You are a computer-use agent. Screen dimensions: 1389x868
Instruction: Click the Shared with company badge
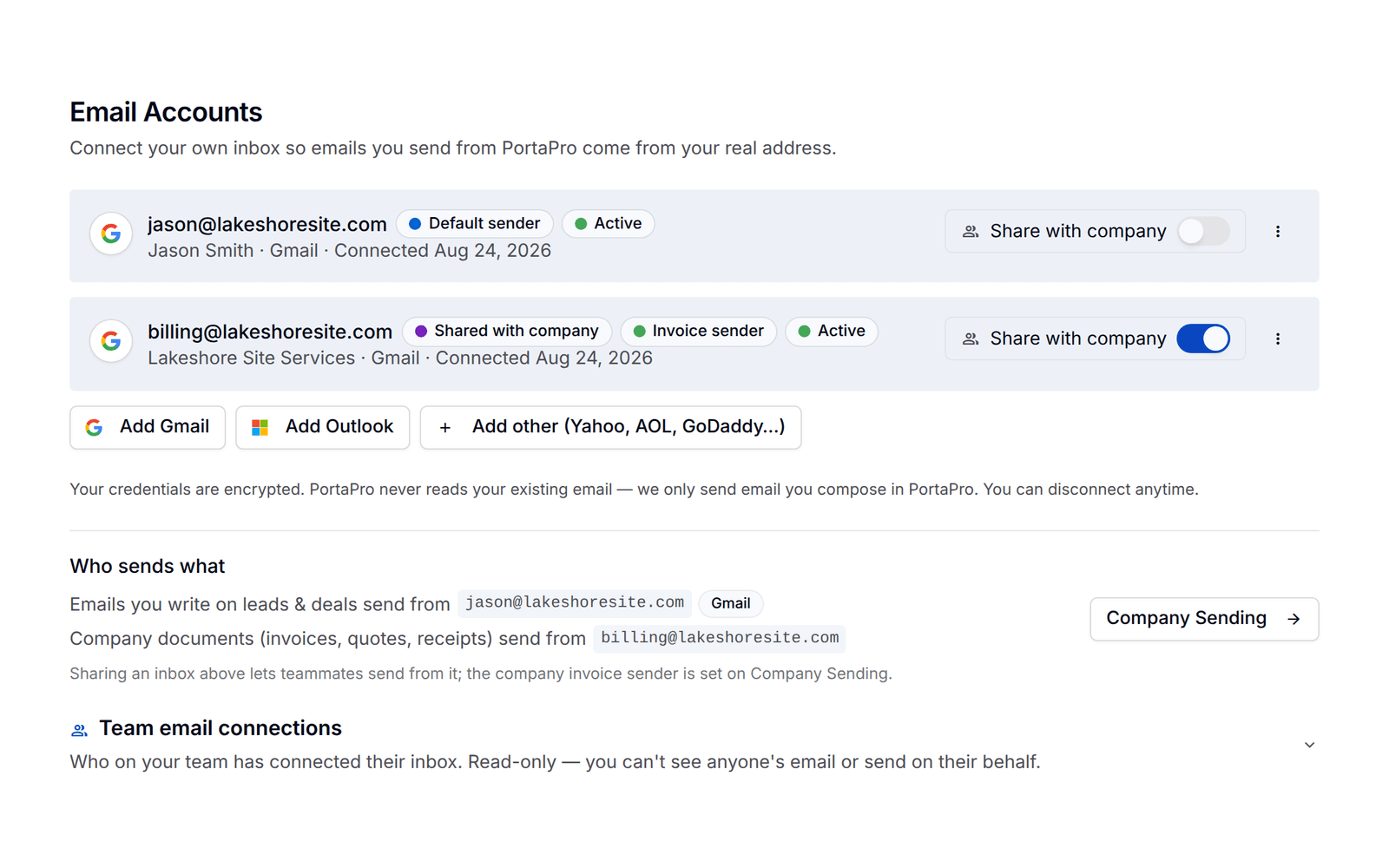pyautogui.click(x=507, y=332)
